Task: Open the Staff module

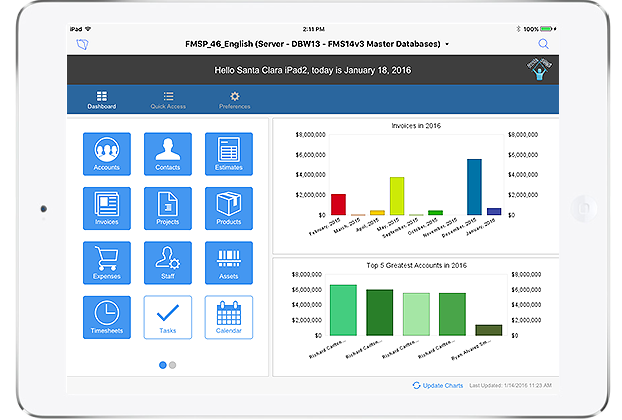Action: coord(168,263)
